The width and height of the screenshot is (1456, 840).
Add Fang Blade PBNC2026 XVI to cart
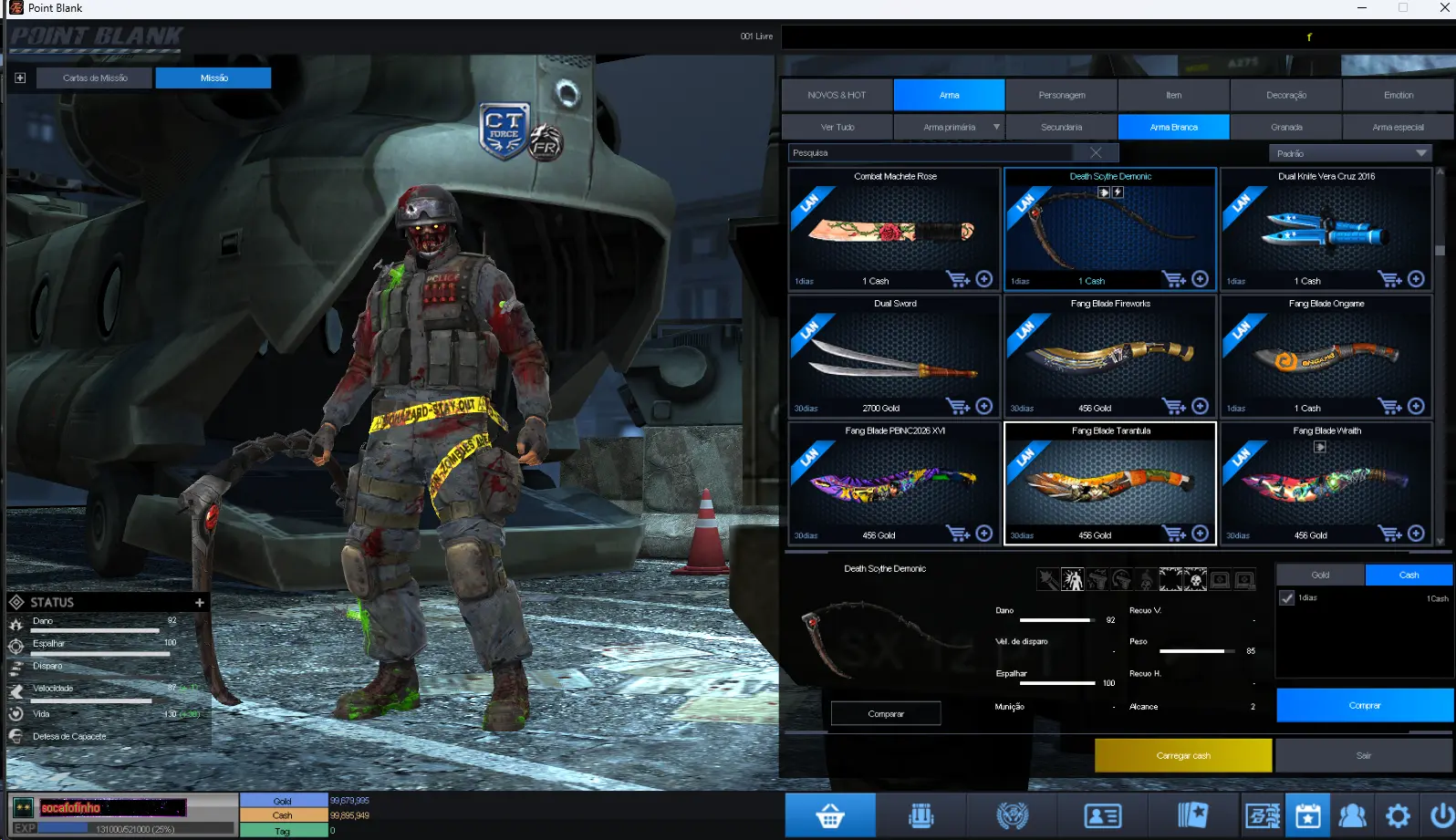click(958, 533)
